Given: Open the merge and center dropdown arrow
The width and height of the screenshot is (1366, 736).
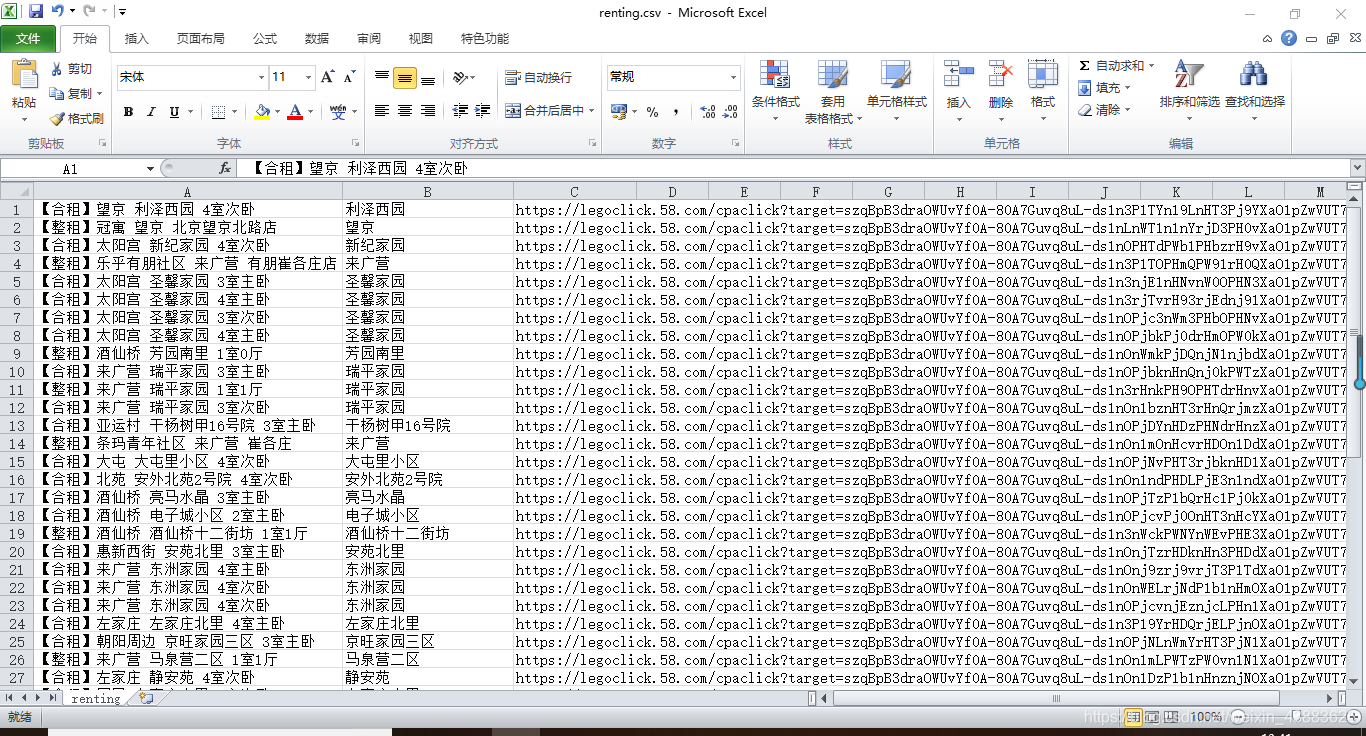Looking at the screenshot, I should point(591,111).
